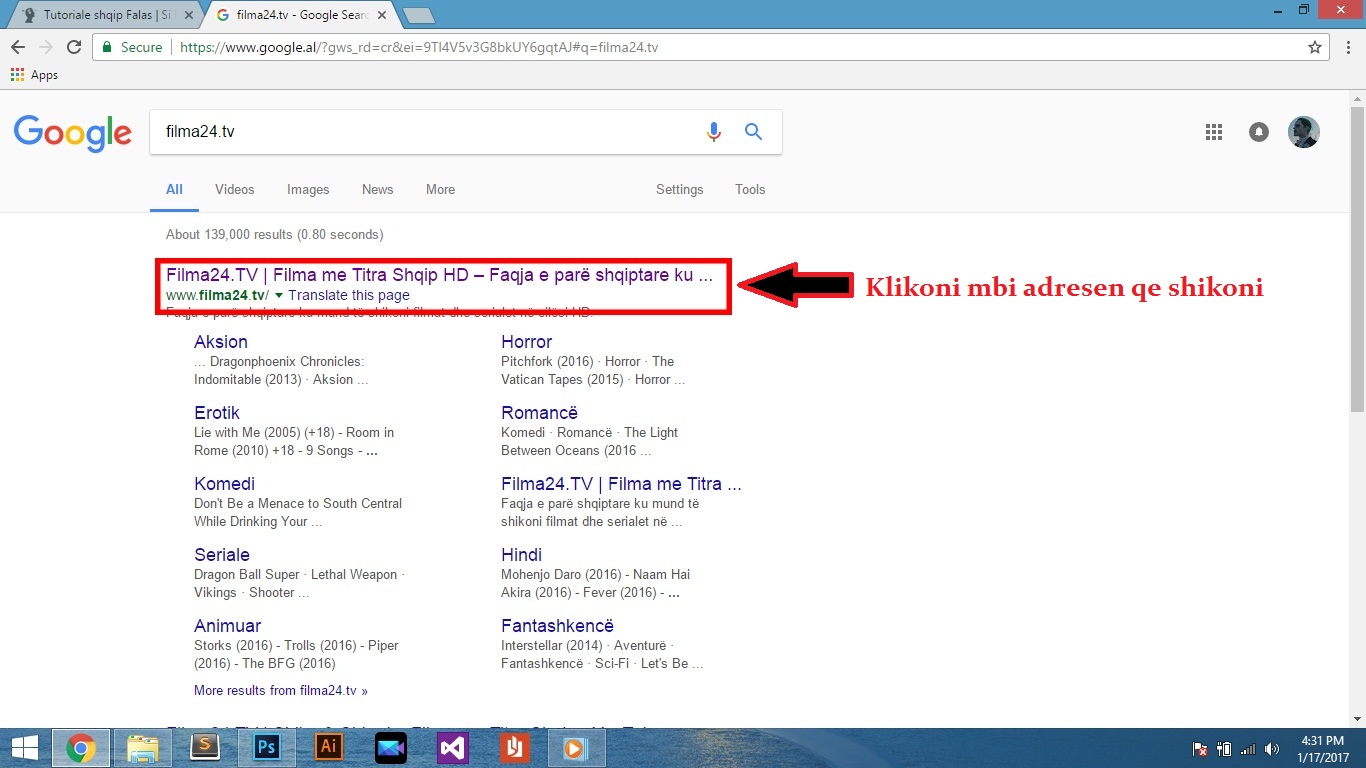Expand the green arrow by www.filma24.tv
This screenshot has height=768, width=1366.
(x=279, y=295)
